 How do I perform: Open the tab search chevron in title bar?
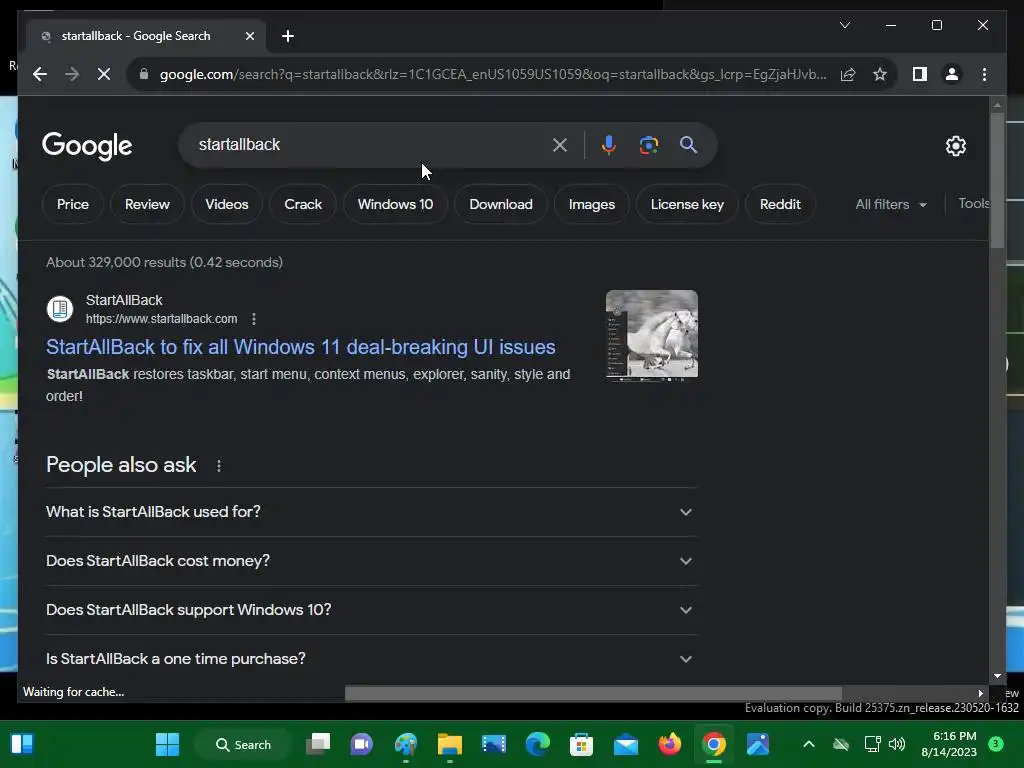tap(844, 25)
